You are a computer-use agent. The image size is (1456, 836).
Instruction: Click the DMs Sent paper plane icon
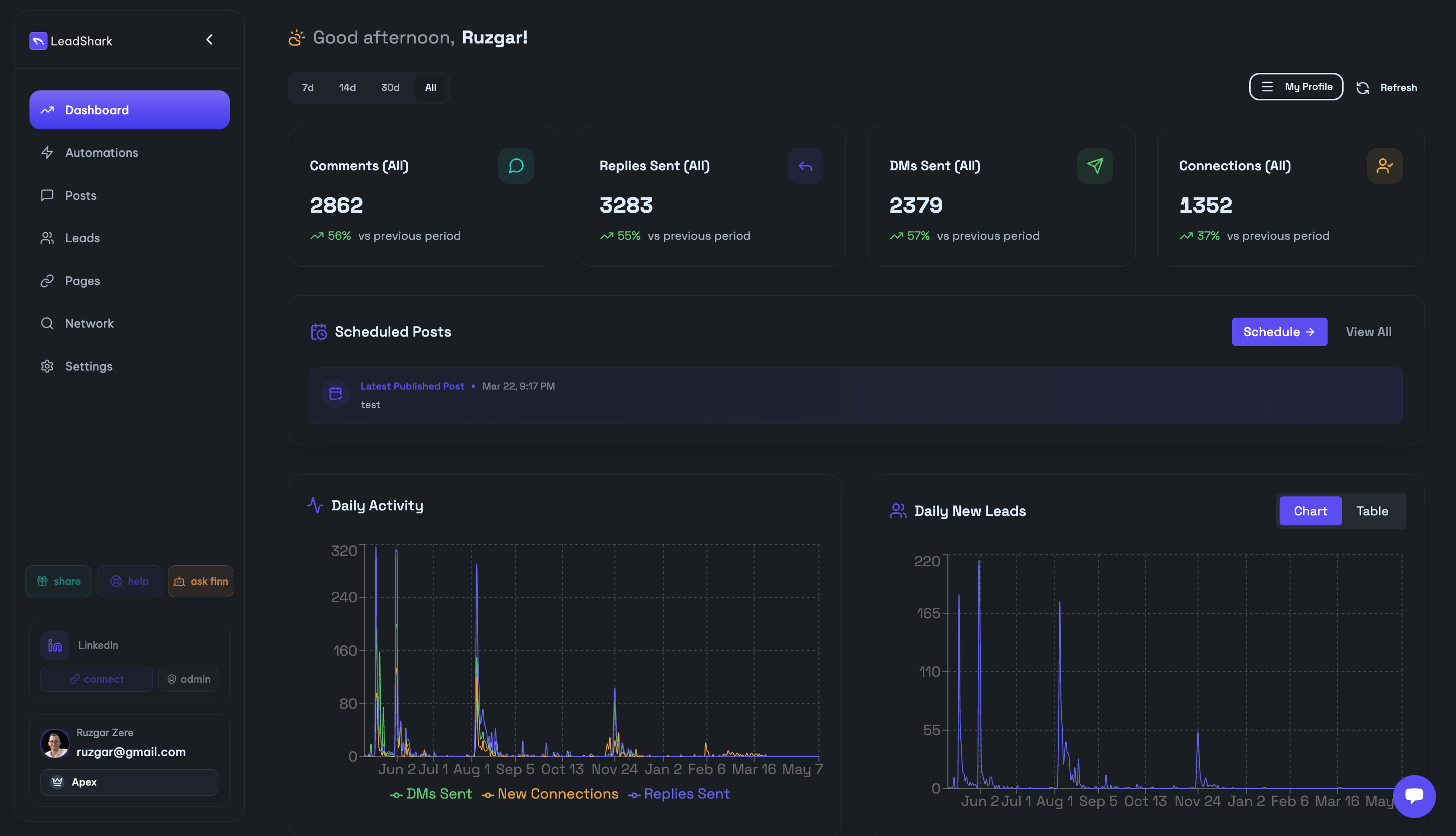(1095, 166)
